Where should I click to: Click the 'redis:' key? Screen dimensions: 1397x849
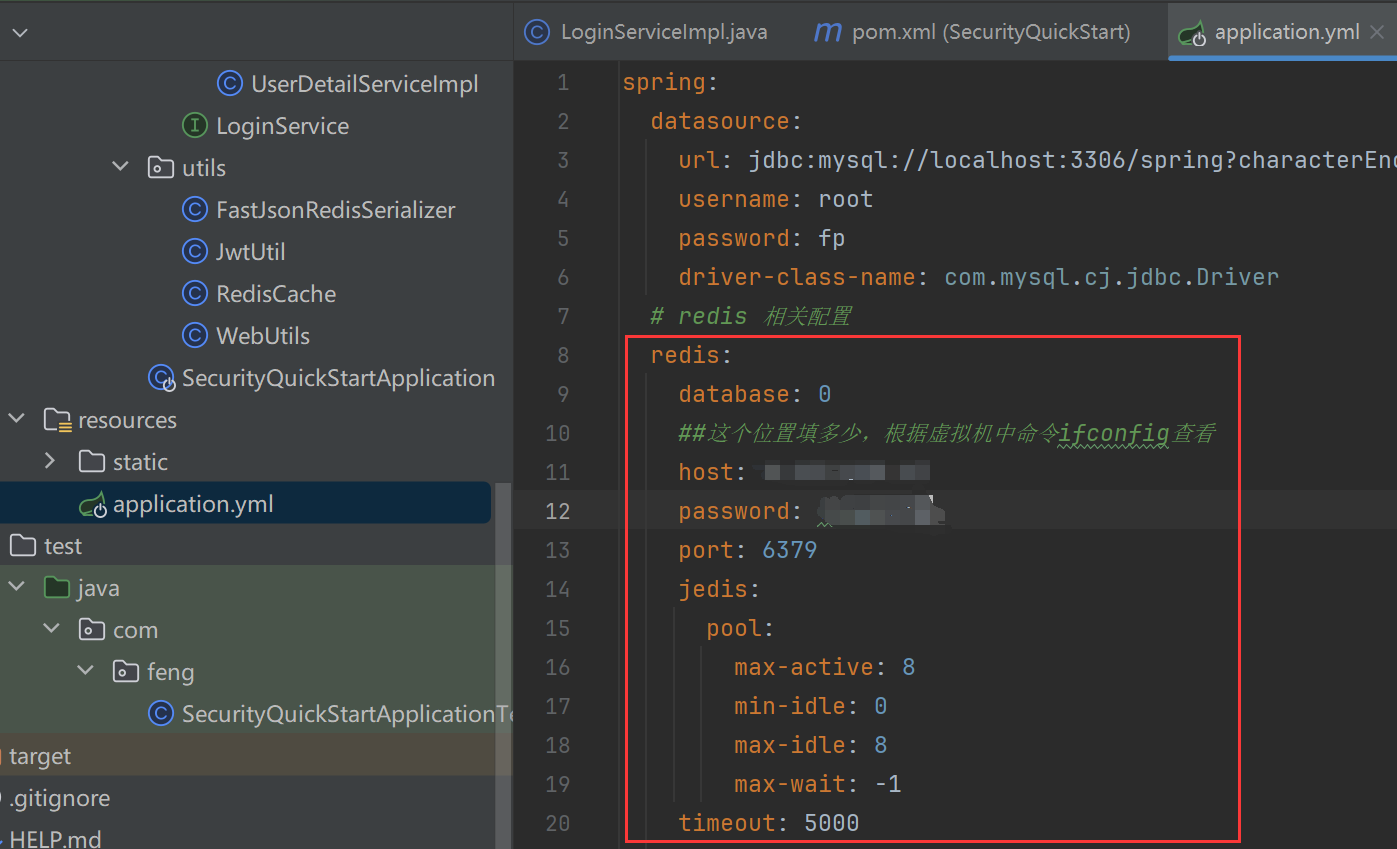(x=691, y=355)
